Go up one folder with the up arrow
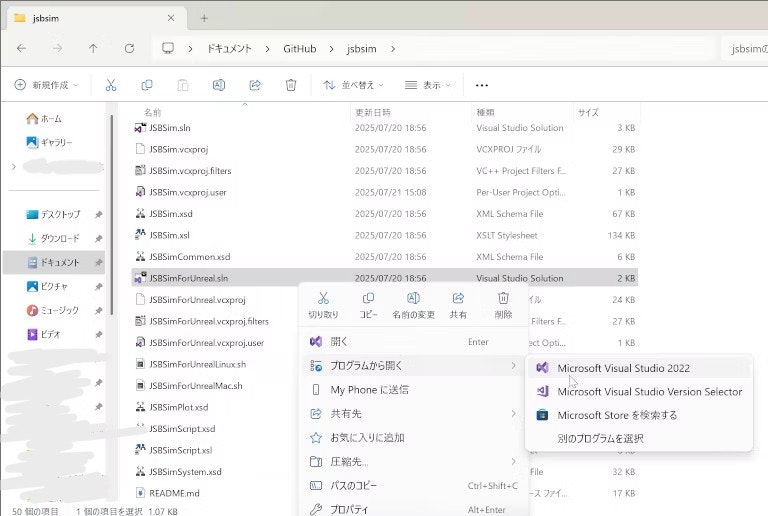Viewport: 768px width, 516px height. (x=93, y=48)
